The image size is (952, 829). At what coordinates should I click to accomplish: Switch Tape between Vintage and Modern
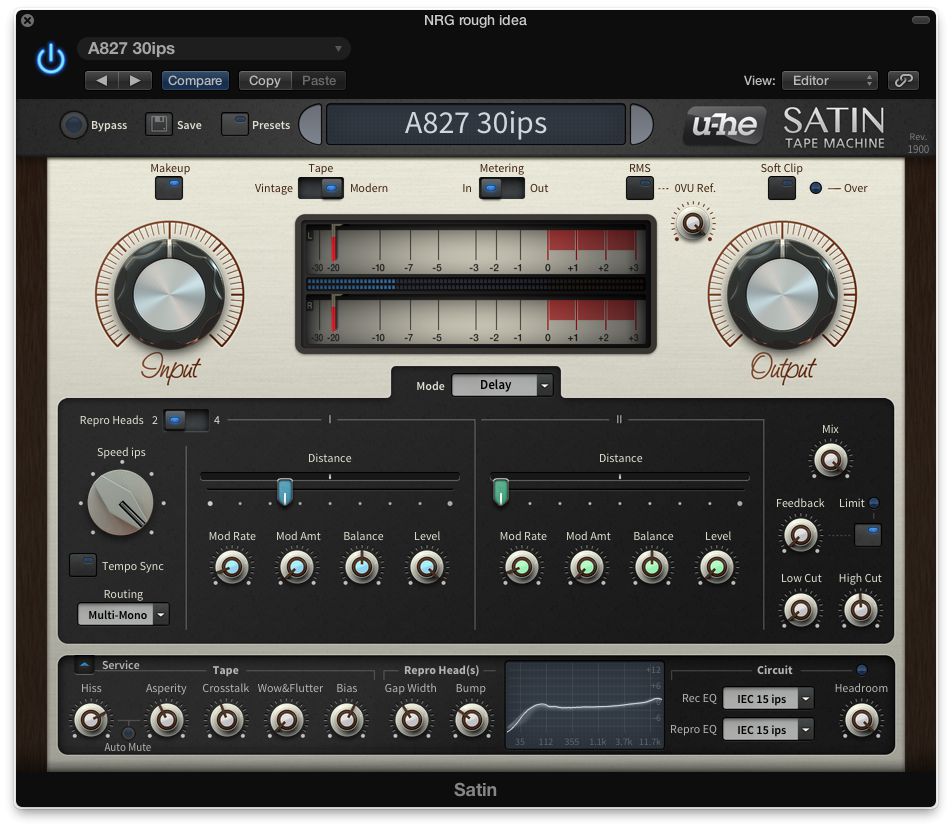point(321,188)
